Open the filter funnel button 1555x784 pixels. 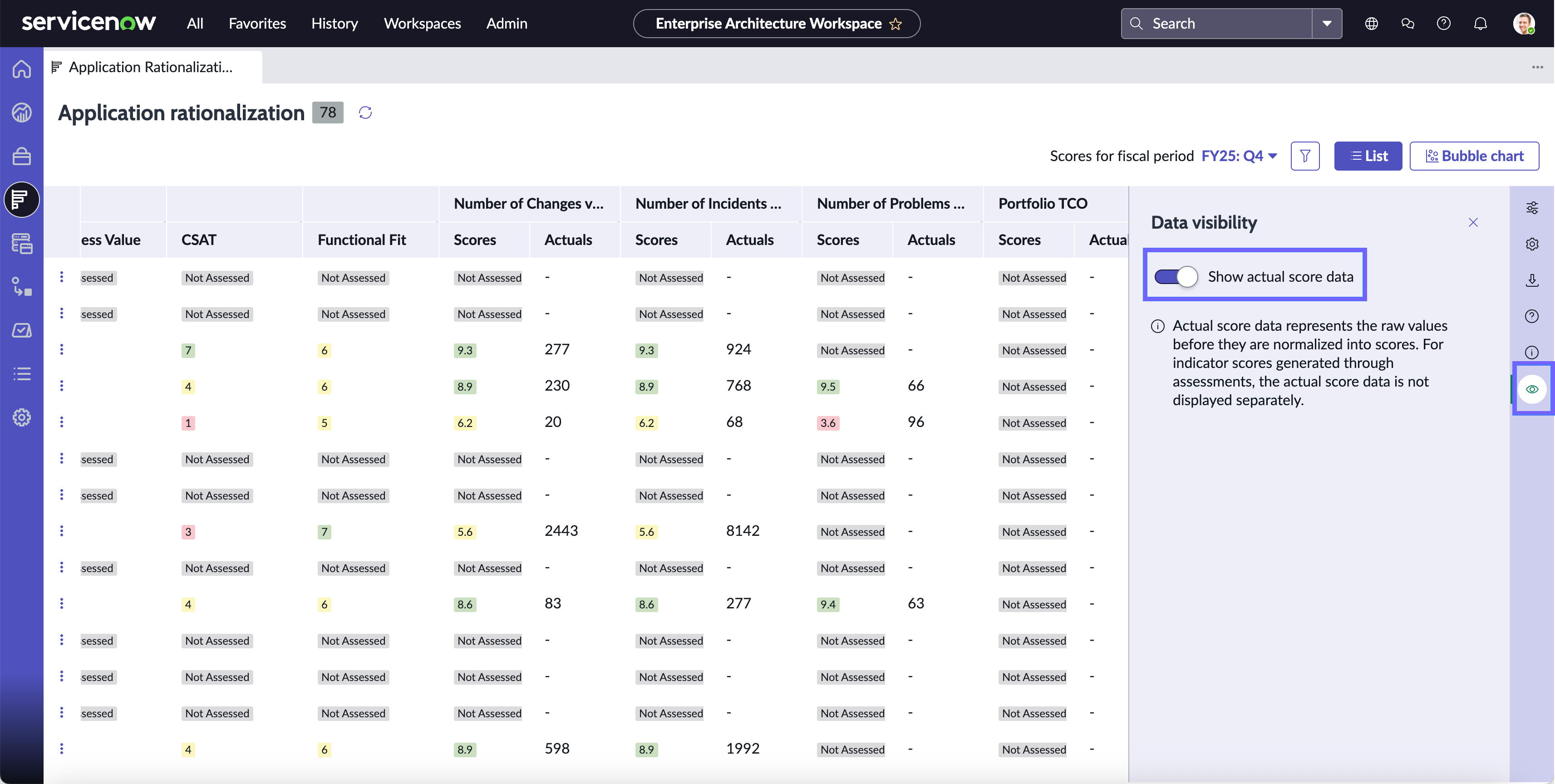(1305, 156)
